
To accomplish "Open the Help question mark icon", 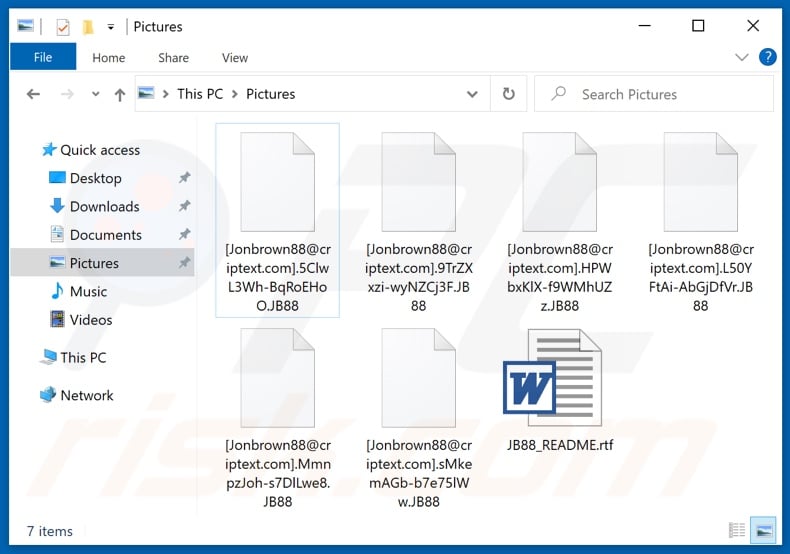I will [x=768, y=57].
